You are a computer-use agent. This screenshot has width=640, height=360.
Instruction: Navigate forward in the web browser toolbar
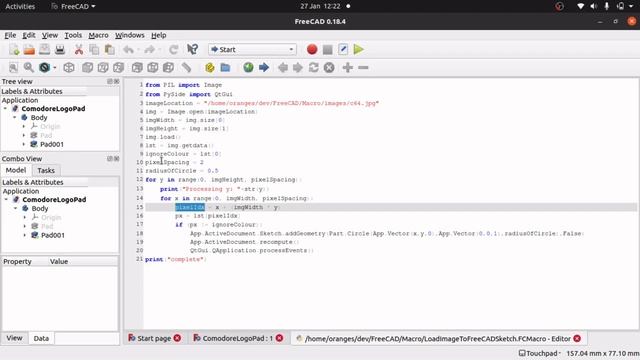tap(298, 67)
